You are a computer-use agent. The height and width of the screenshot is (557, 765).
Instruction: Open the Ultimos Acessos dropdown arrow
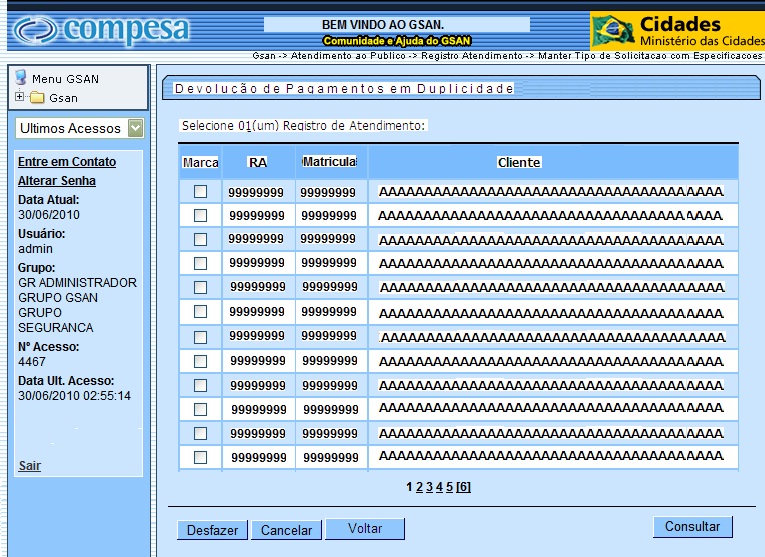tap(135, 128)
